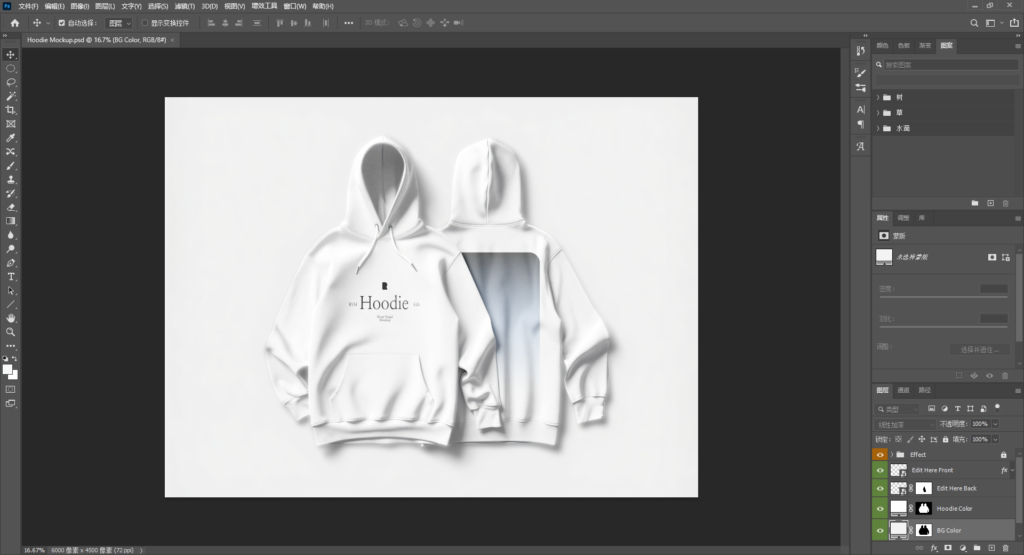Screen dimensions: 1024x555
Task: Click the three-dots more options in options bar
Action: pyautogui.click(x=349, y=23)
